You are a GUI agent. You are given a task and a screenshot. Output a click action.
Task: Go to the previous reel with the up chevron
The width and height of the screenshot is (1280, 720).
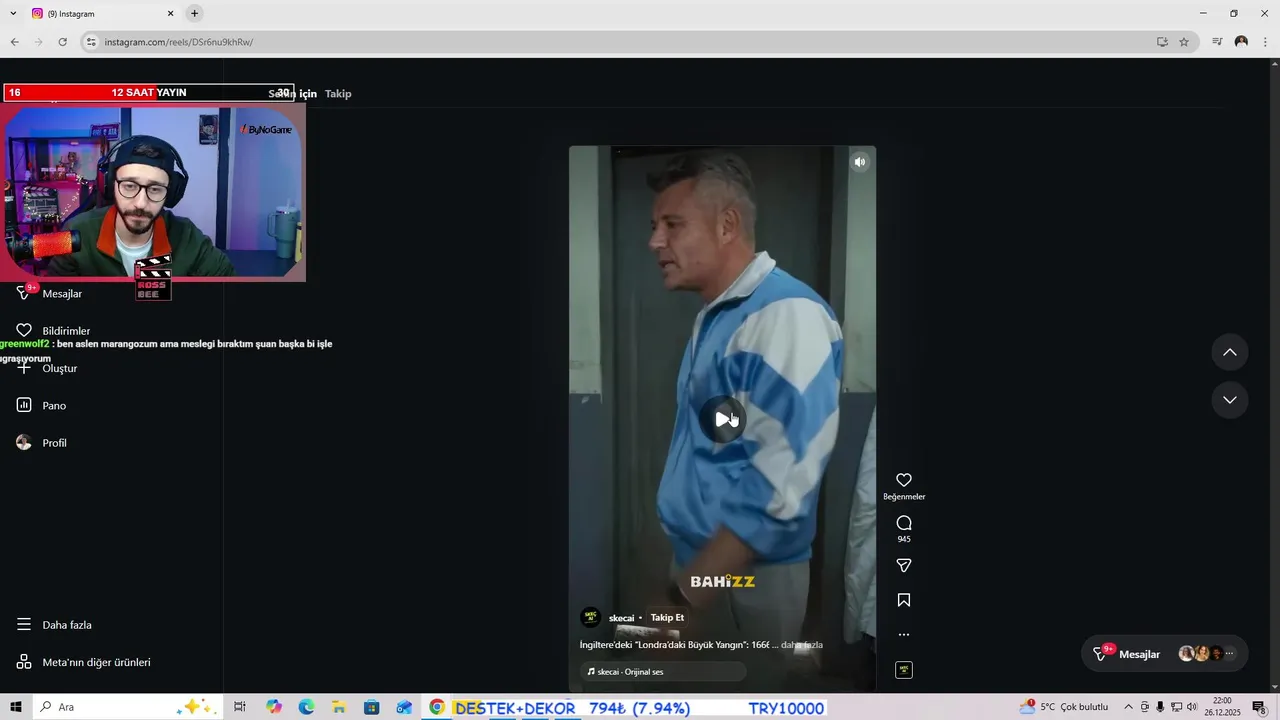(1230, 352)
